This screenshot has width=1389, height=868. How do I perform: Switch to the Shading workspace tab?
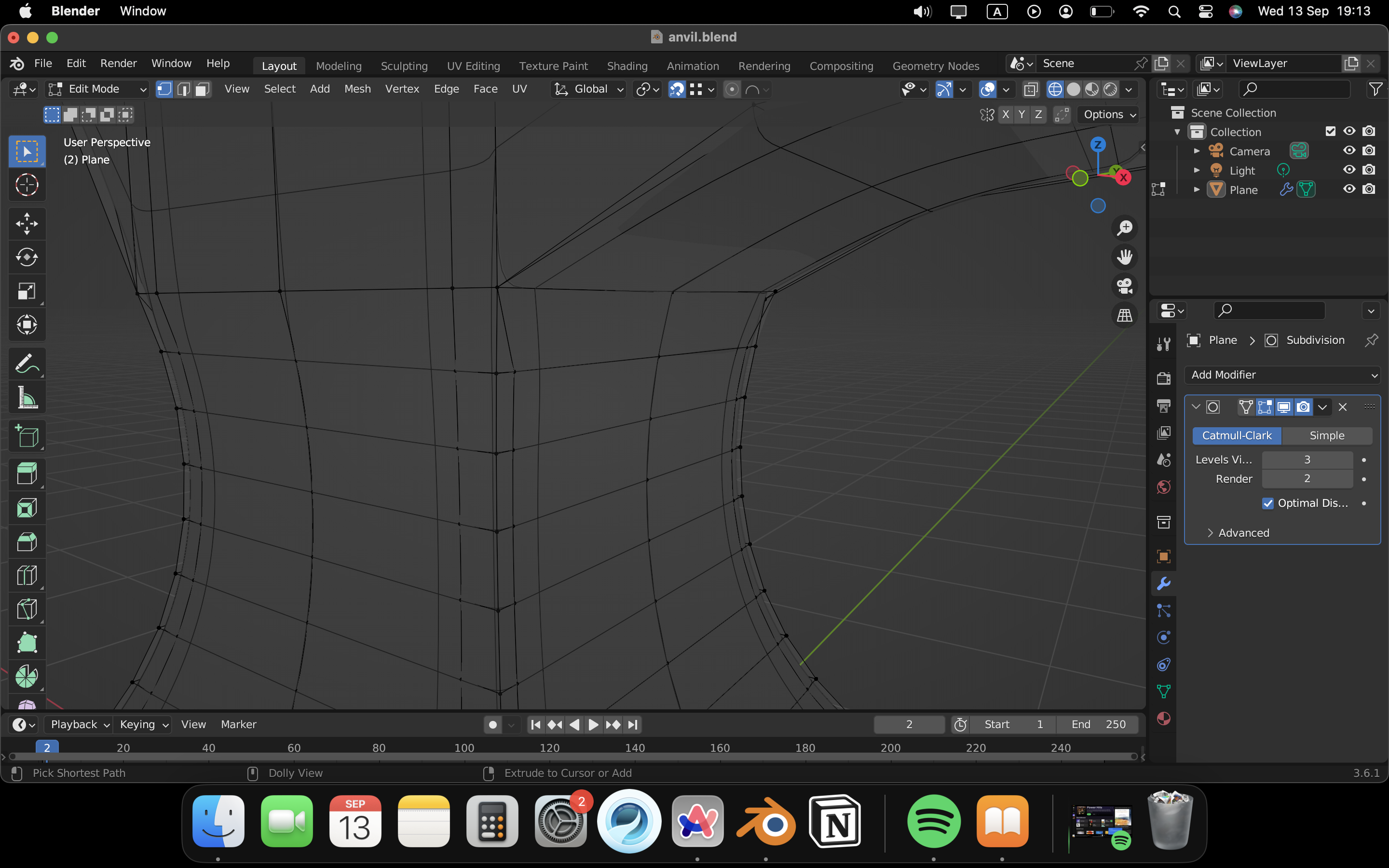tap(627, 66)
